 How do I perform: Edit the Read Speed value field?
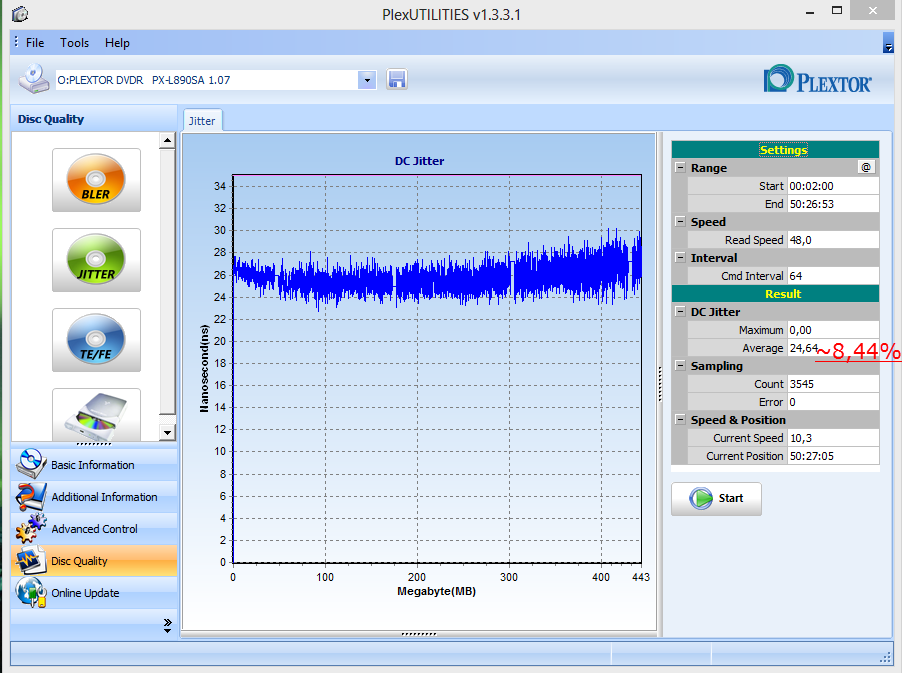[833, 240]
